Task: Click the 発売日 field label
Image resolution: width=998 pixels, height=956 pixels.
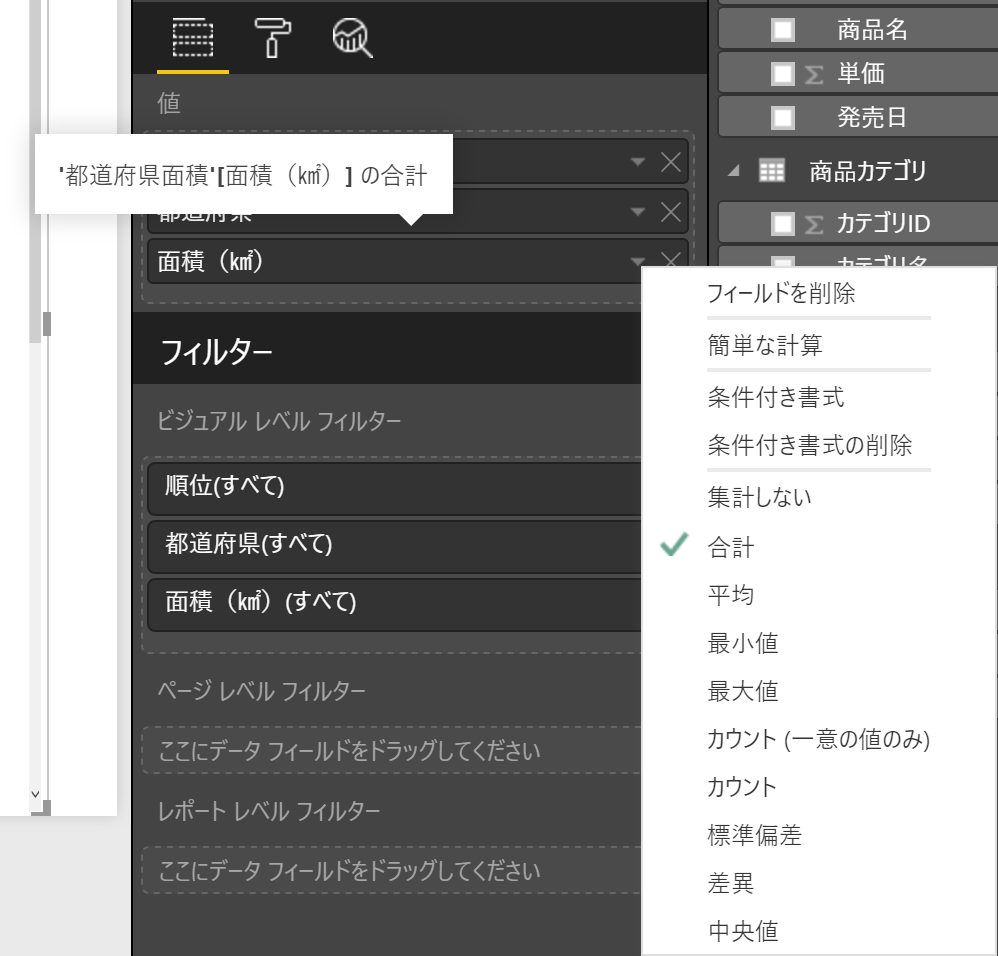Action: 872,118
